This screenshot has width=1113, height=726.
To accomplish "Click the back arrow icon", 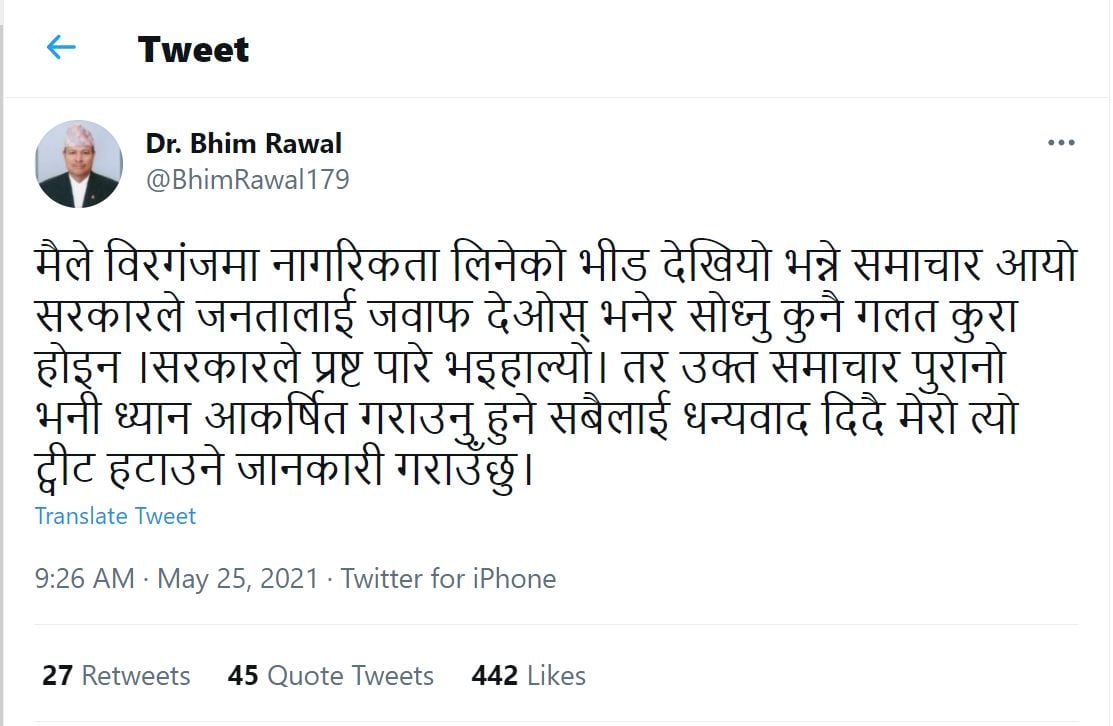I will click(x=61, y=47).
